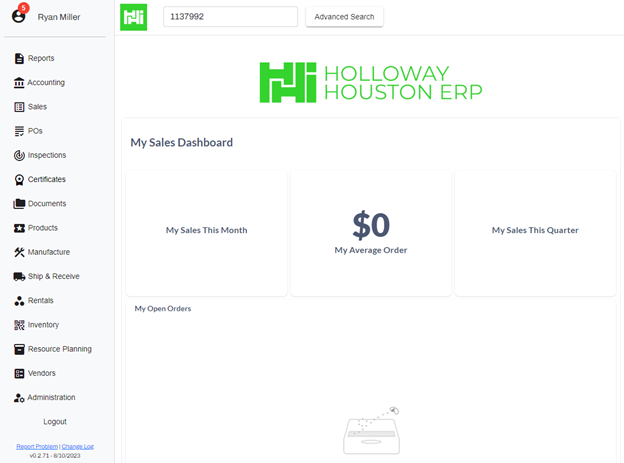The height and width of the screenshot is (463, 624).
Task: Click the Manufacture tools icon
Action: pyautogui.click(x=19, y=252)
